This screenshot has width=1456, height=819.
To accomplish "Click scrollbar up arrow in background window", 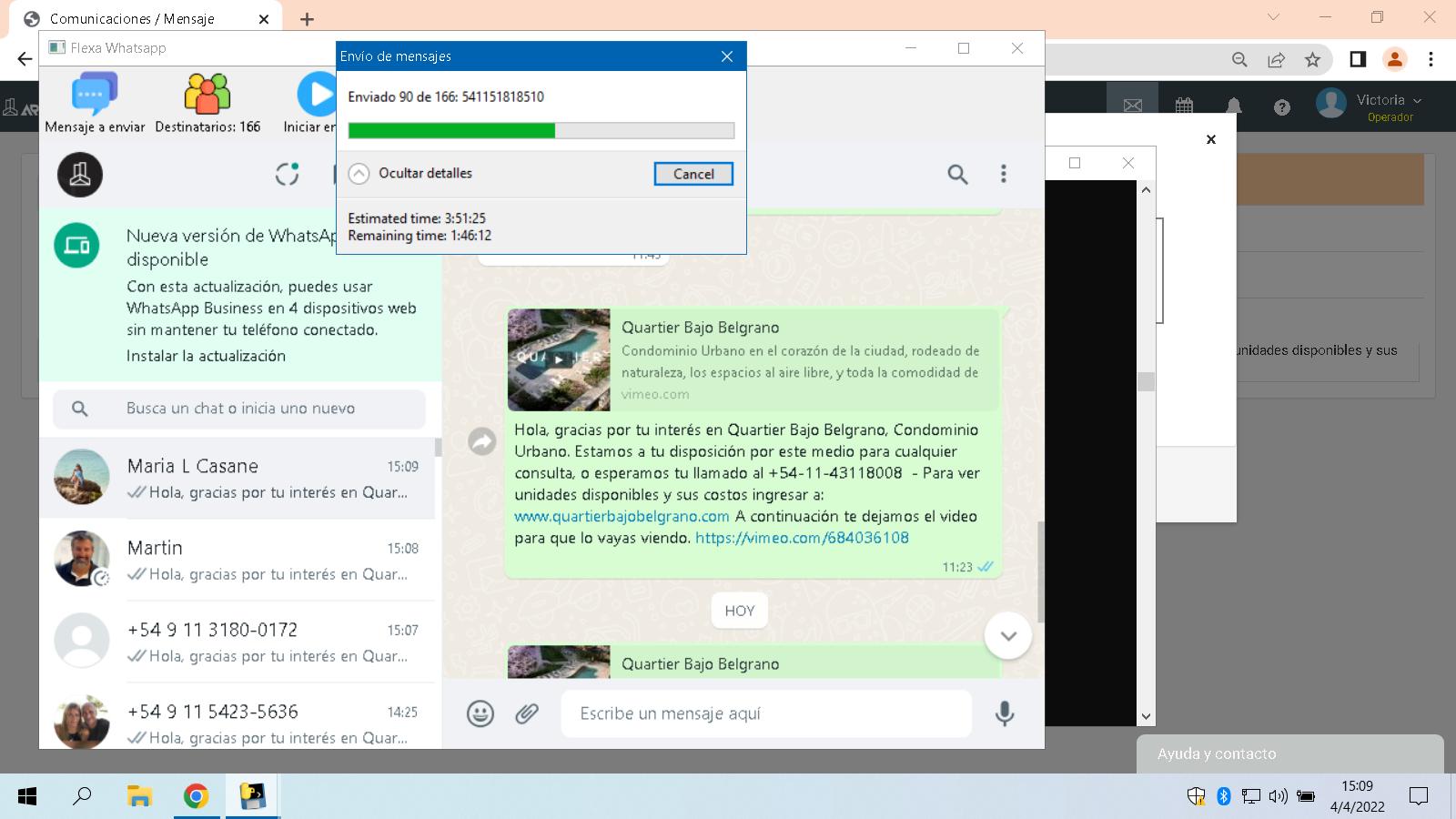I will [x=1146, y=190].
